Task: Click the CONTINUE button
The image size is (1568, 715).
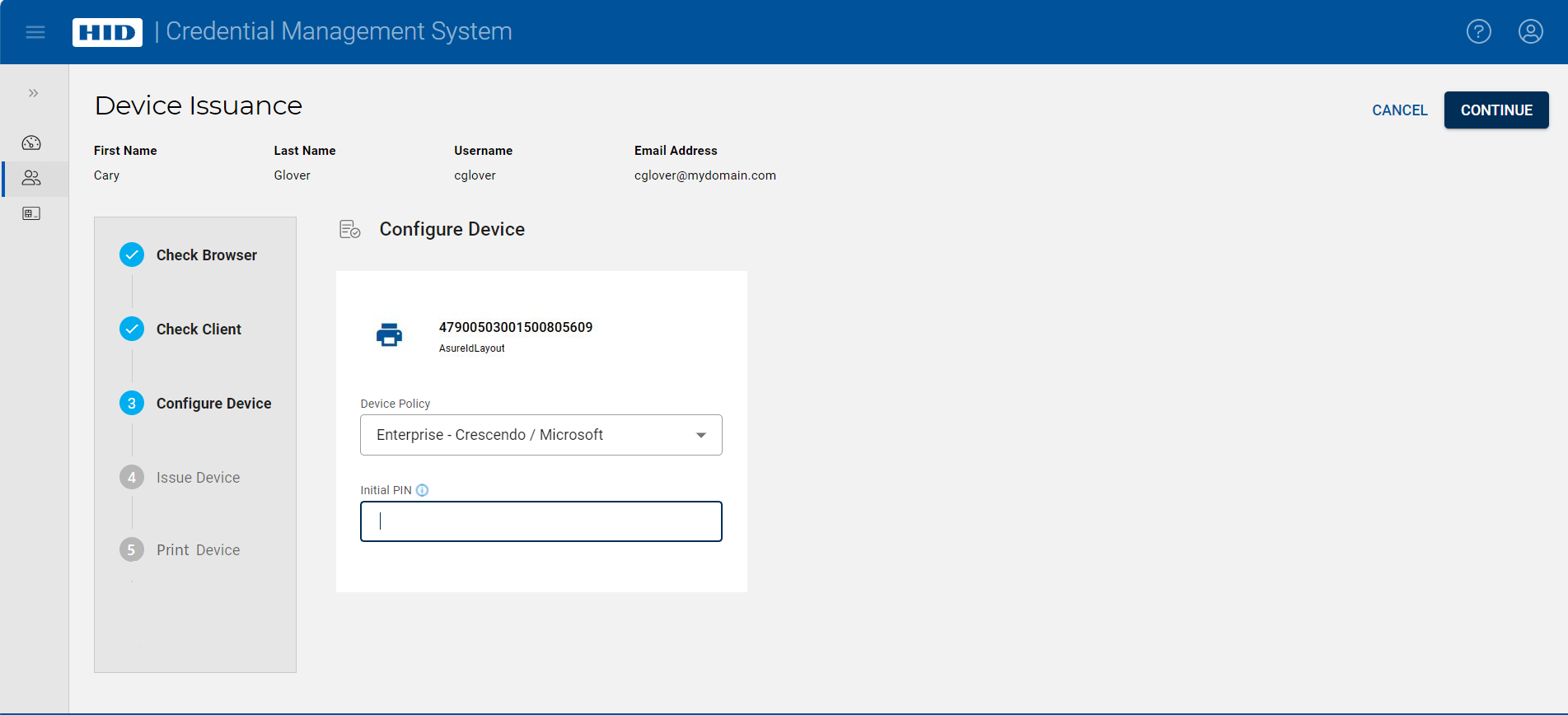Action: (1496, 110)
